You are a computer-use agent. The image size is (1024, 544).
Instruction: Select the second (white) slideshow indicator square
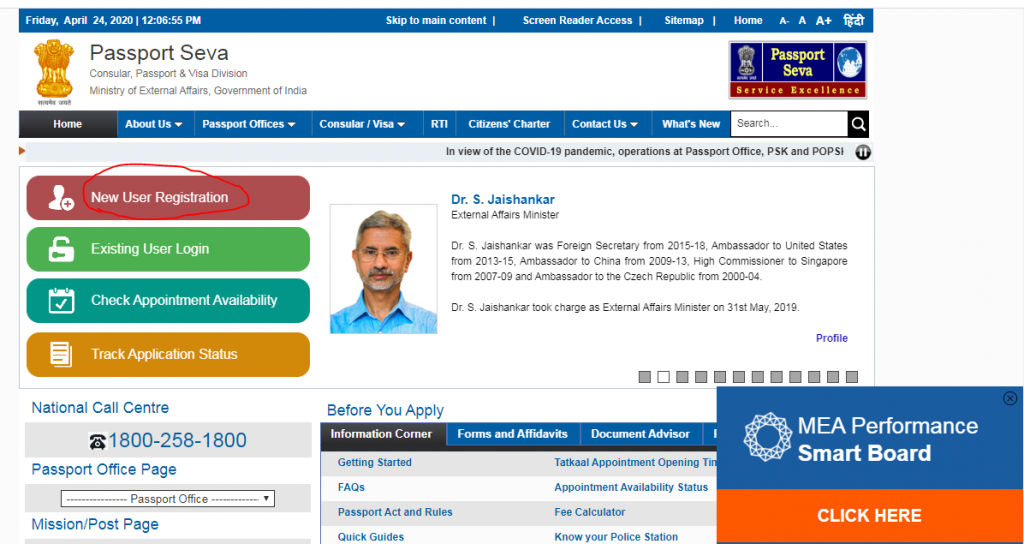click(x=664, y=377)
